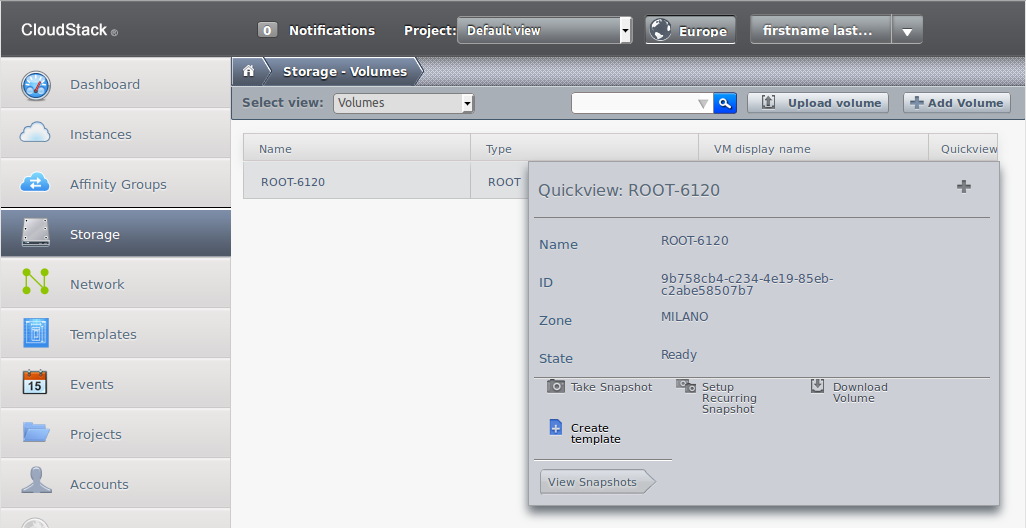Click the blue search magnifier button
The image size is (1026, 528).
click(724, 103)
